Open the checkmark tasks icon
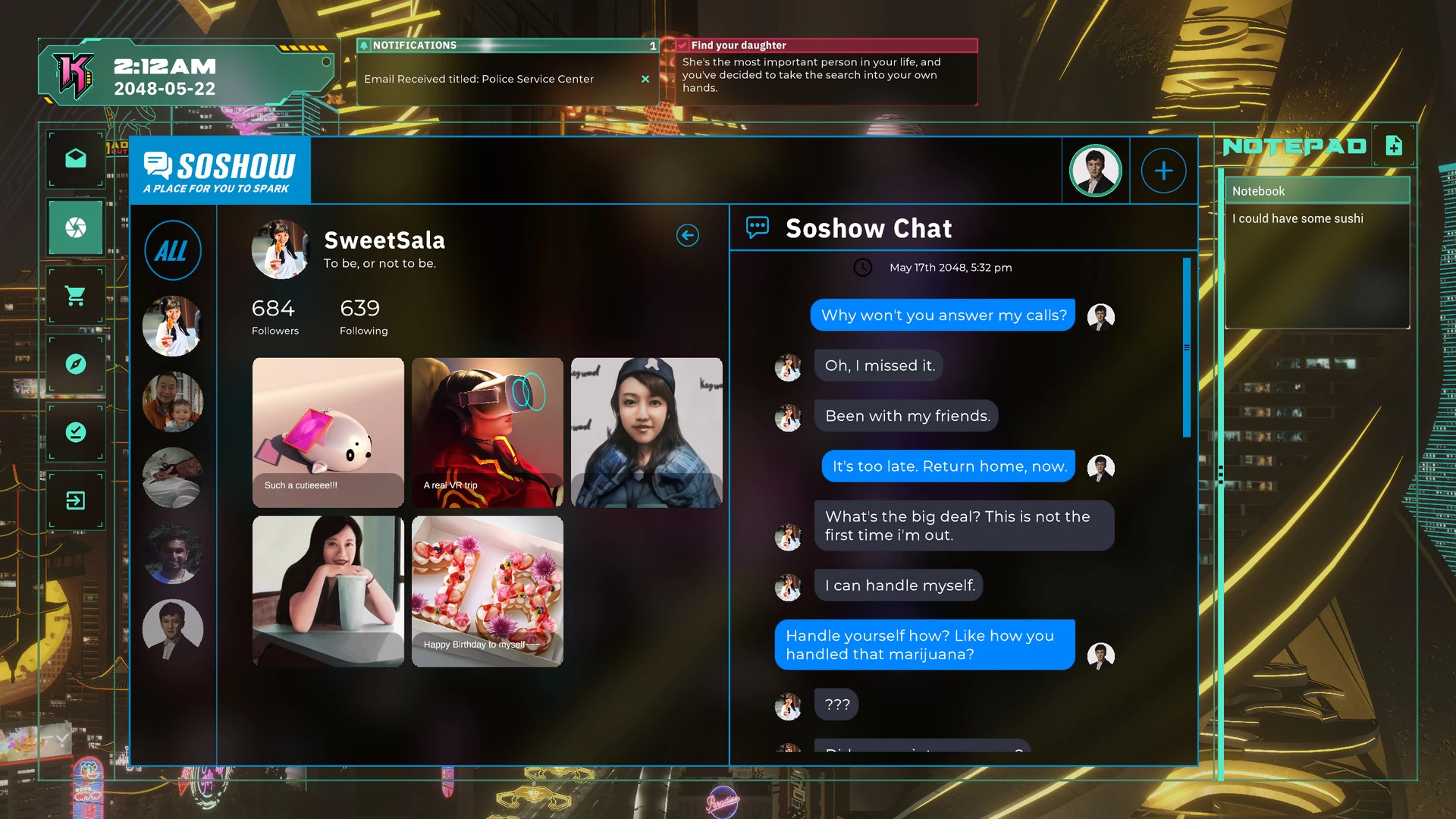Viewport: 1456px width, 819px height. tap(76, 432)
